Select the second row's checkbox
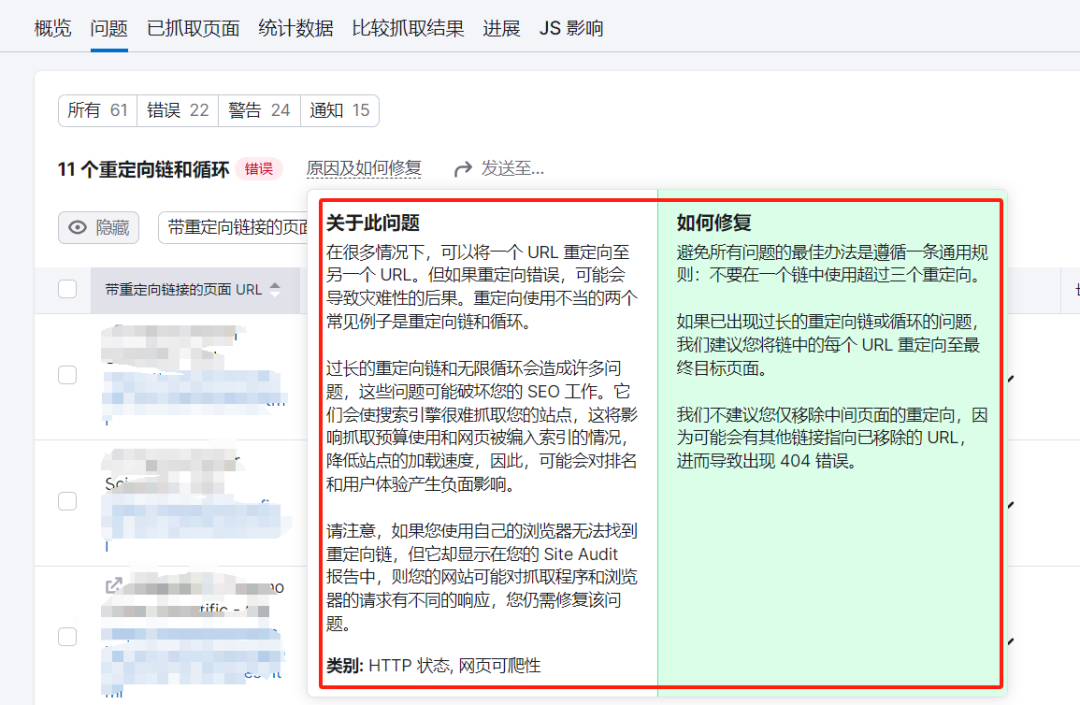 coord(67,501)
